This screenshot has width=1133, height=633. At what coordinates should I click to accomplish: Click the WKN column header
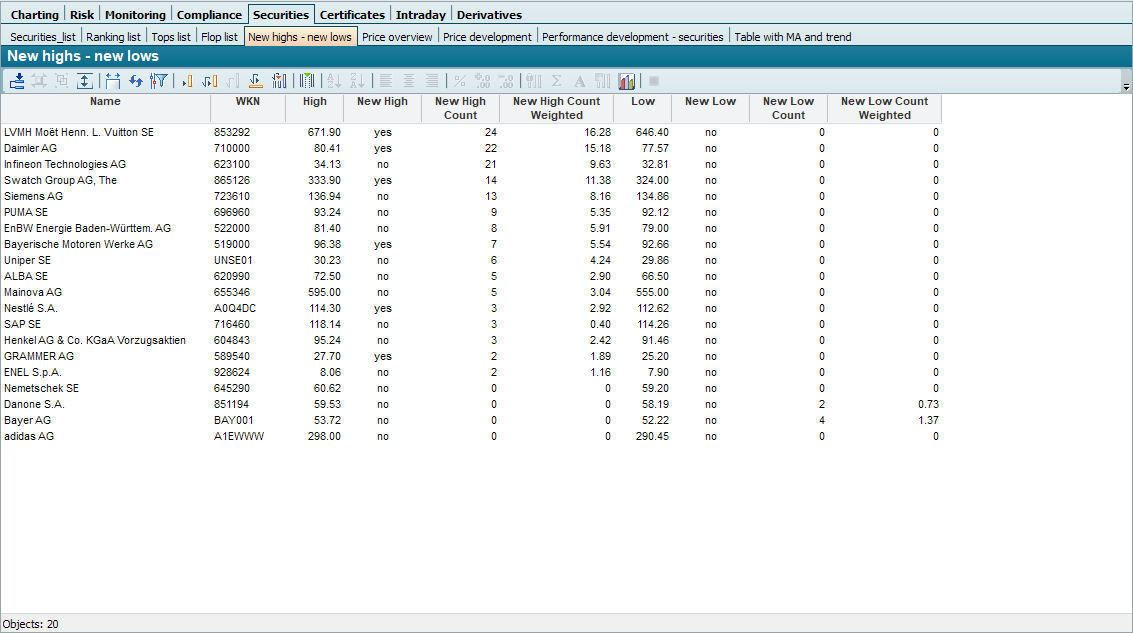pyautogui.click(x=247, y=102)
